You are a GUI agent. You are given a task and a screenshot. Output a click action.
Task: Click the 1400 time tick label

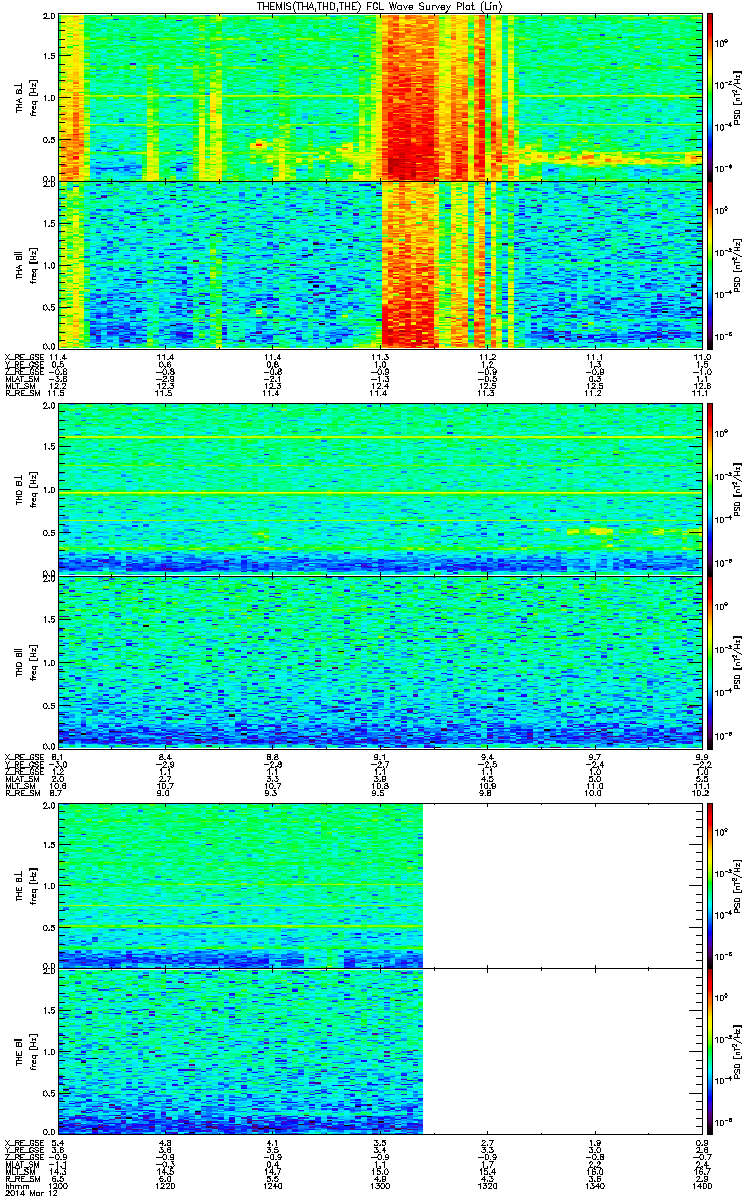[700, 1184]
